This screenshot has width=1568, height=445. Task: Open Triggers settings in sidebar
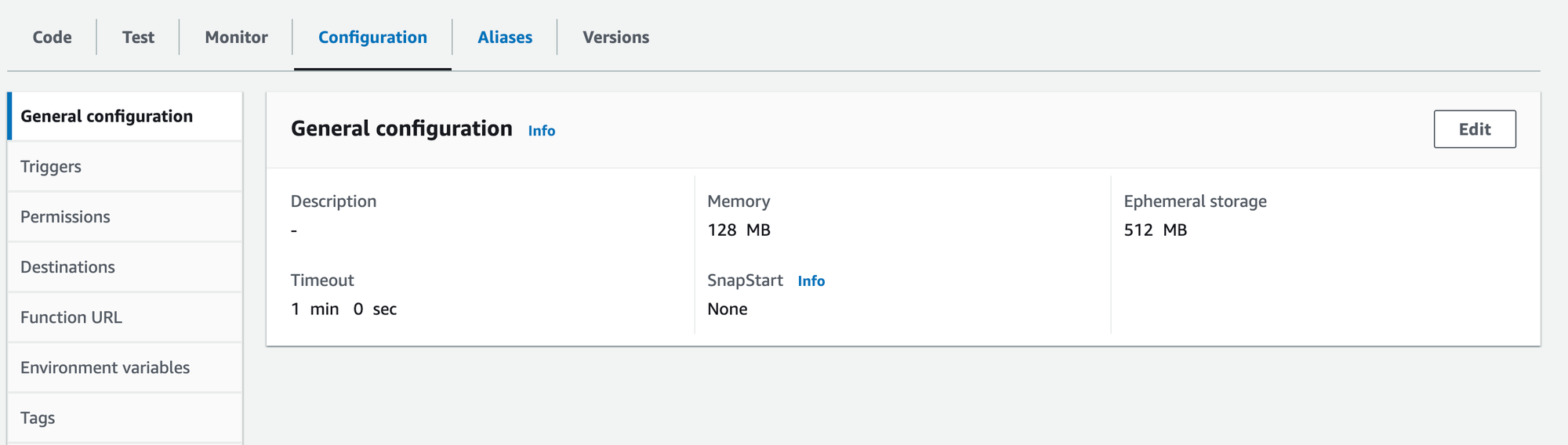click(x=125, y=166)
